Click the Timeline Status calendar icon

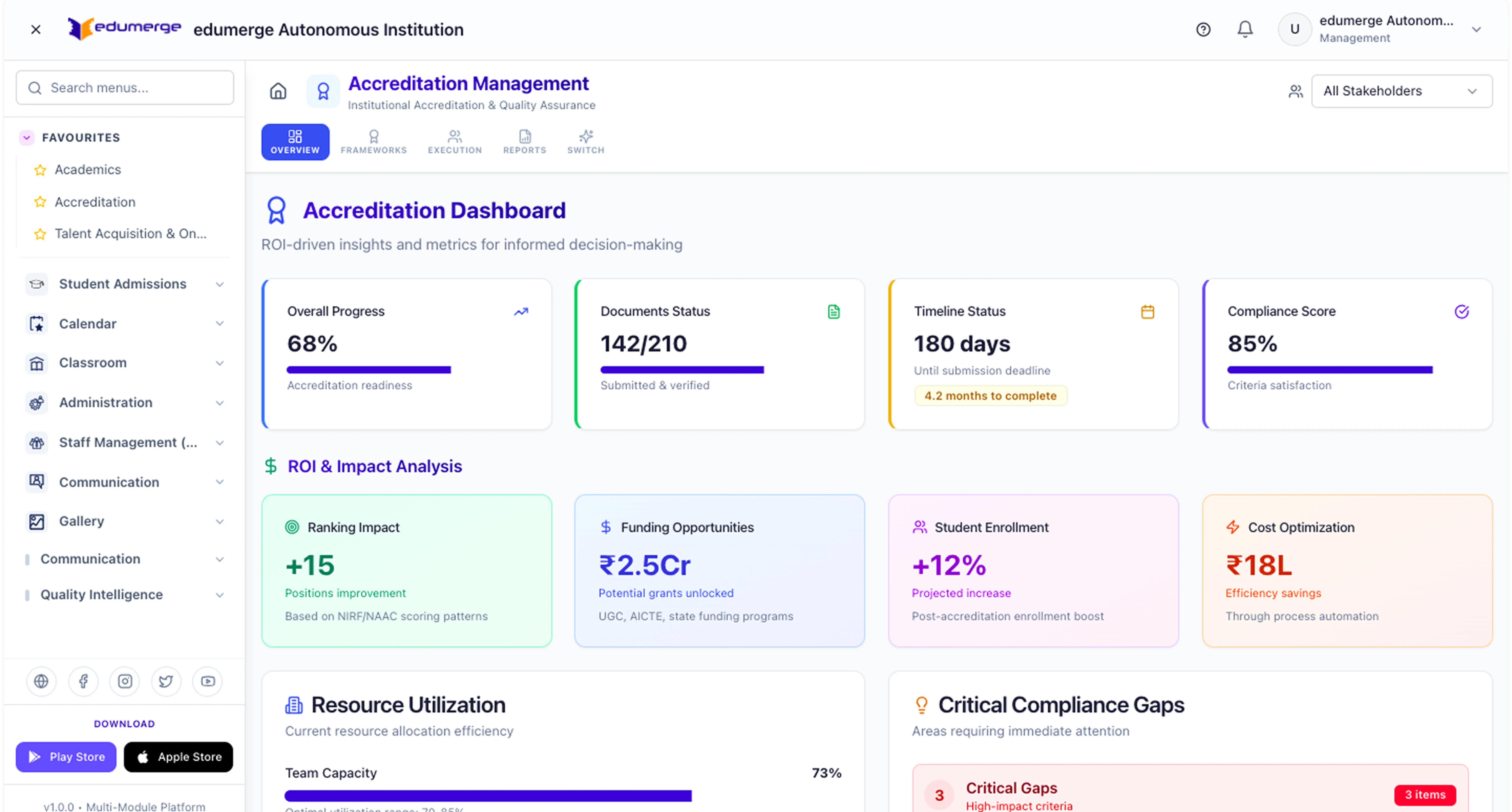[1147, 312]
